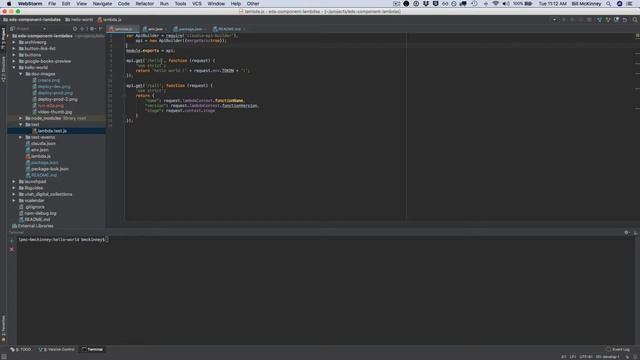Select the Terminal tool window tab
The height and width of the screenshot is (360, 640).
point(92,349)
